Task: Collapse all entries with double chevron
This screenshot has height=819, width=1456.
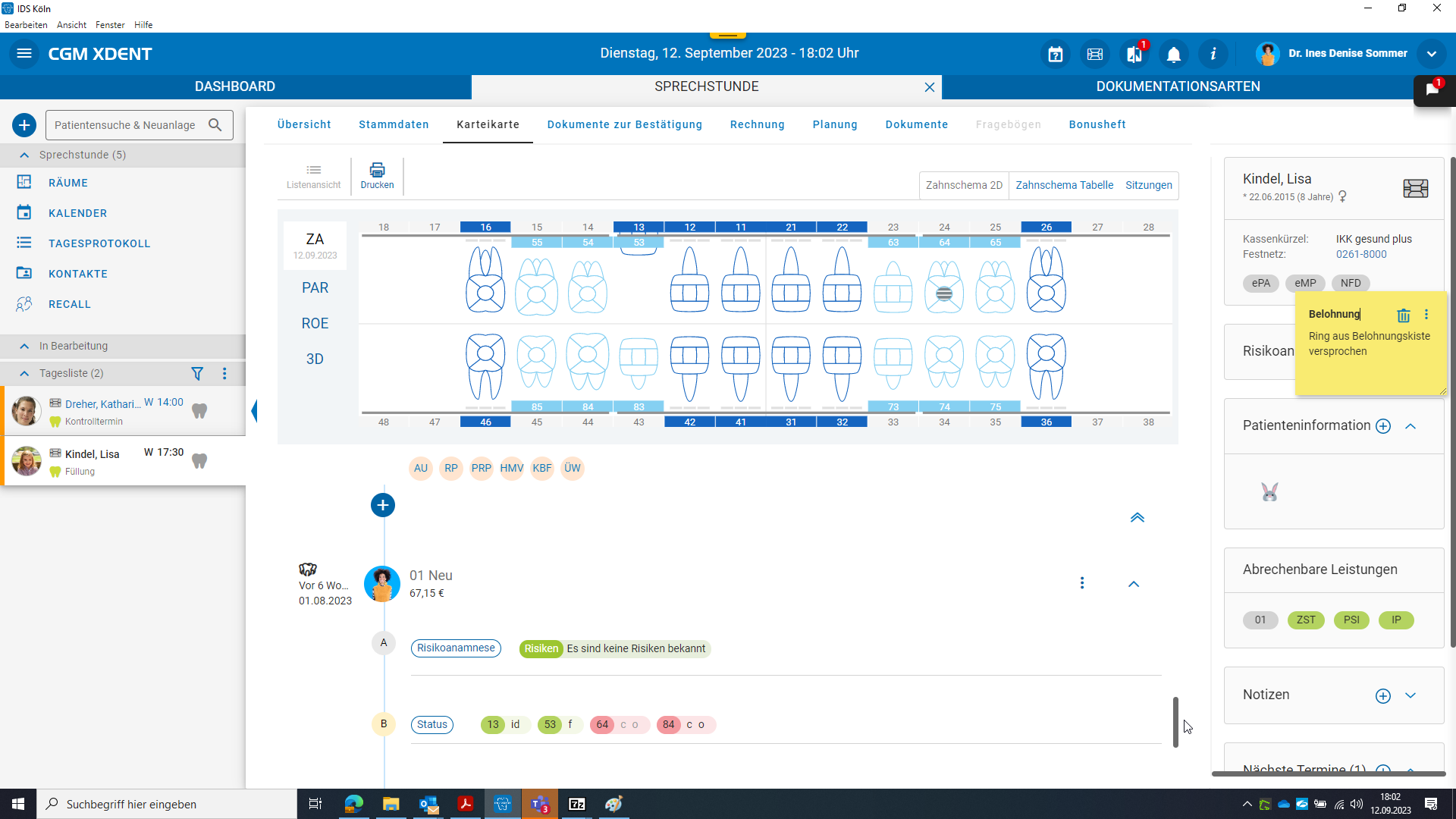Action: click(x=1137, y=518)
